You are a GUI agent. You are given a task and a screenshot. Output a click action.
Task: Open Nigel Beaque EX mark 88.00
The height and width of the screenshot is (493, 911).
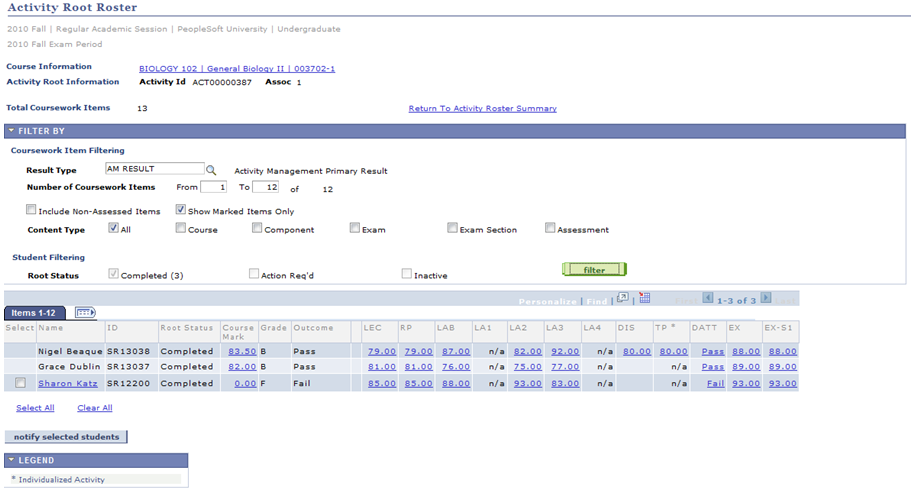tap(746, 351)
